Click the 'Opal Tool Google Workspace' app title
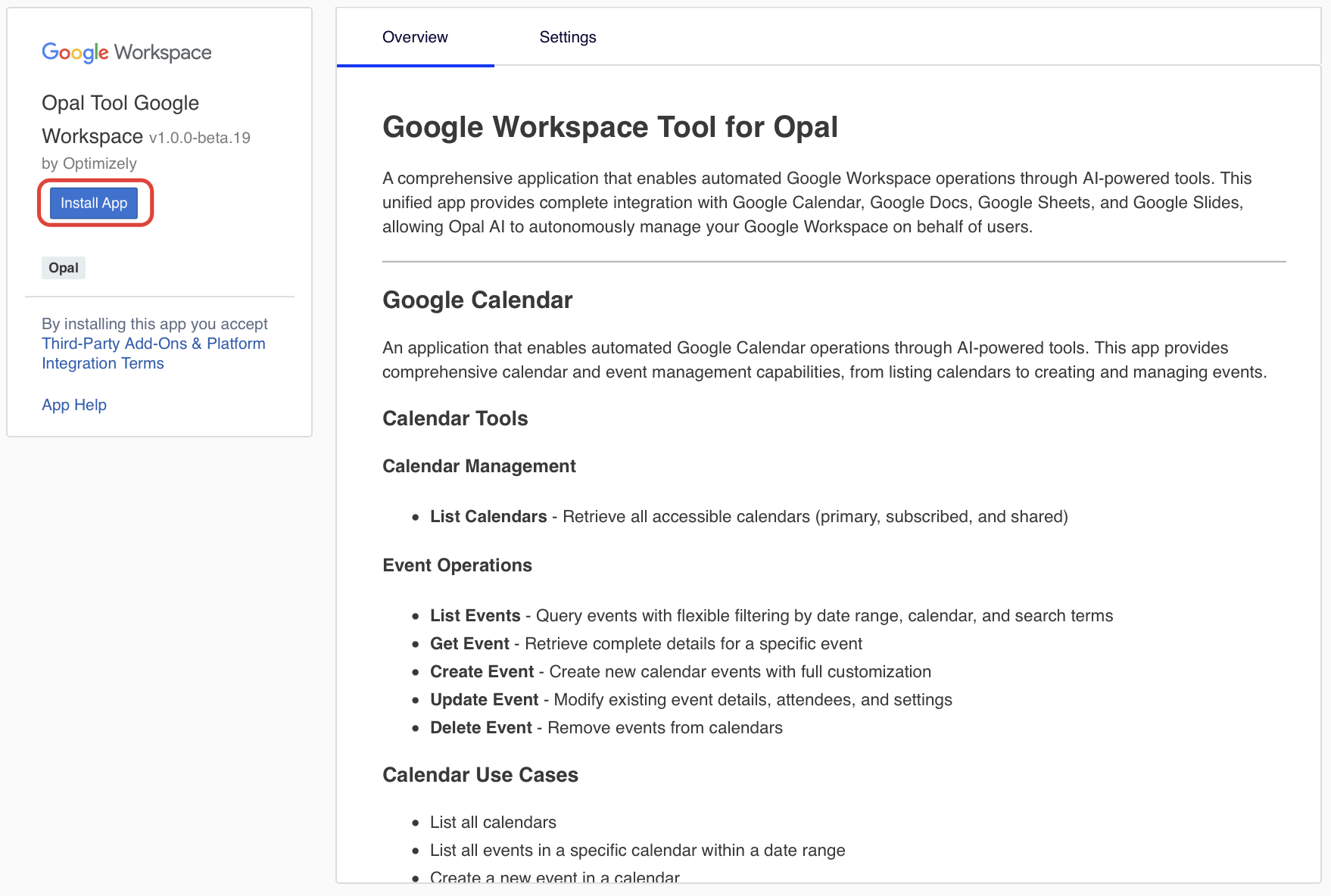1331x896 pixels. [x=120, y=120]
